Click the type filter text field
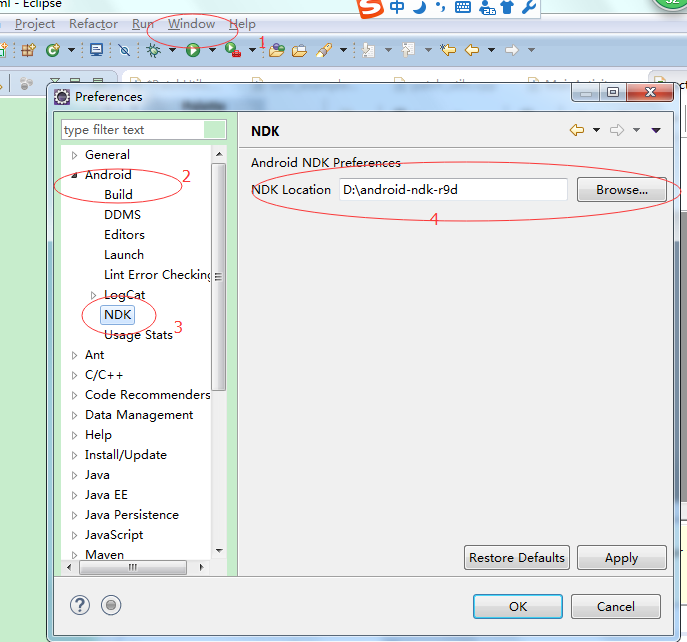 pos(144,130)
